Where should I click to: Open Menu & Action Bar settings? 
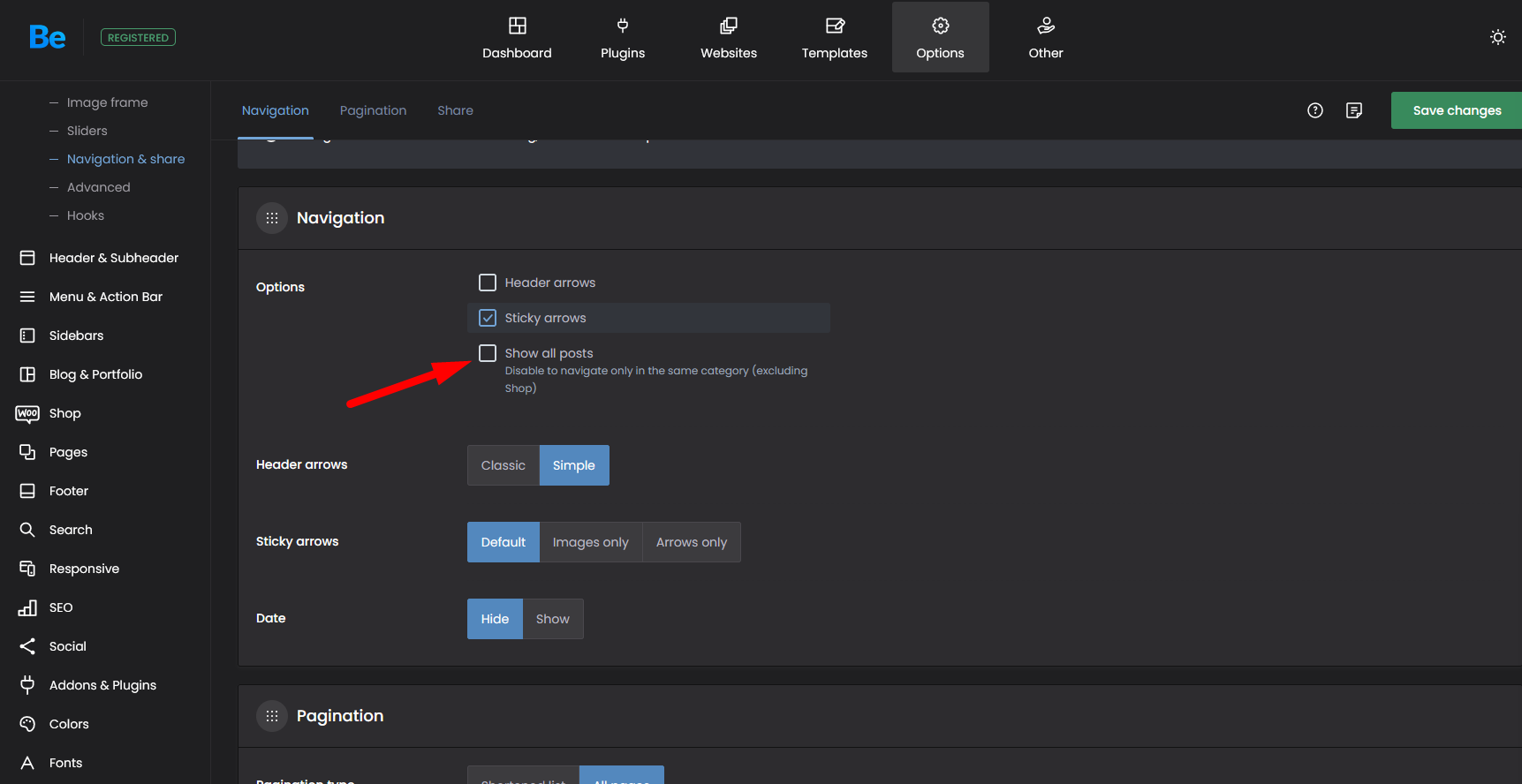[x=106, y=297]
